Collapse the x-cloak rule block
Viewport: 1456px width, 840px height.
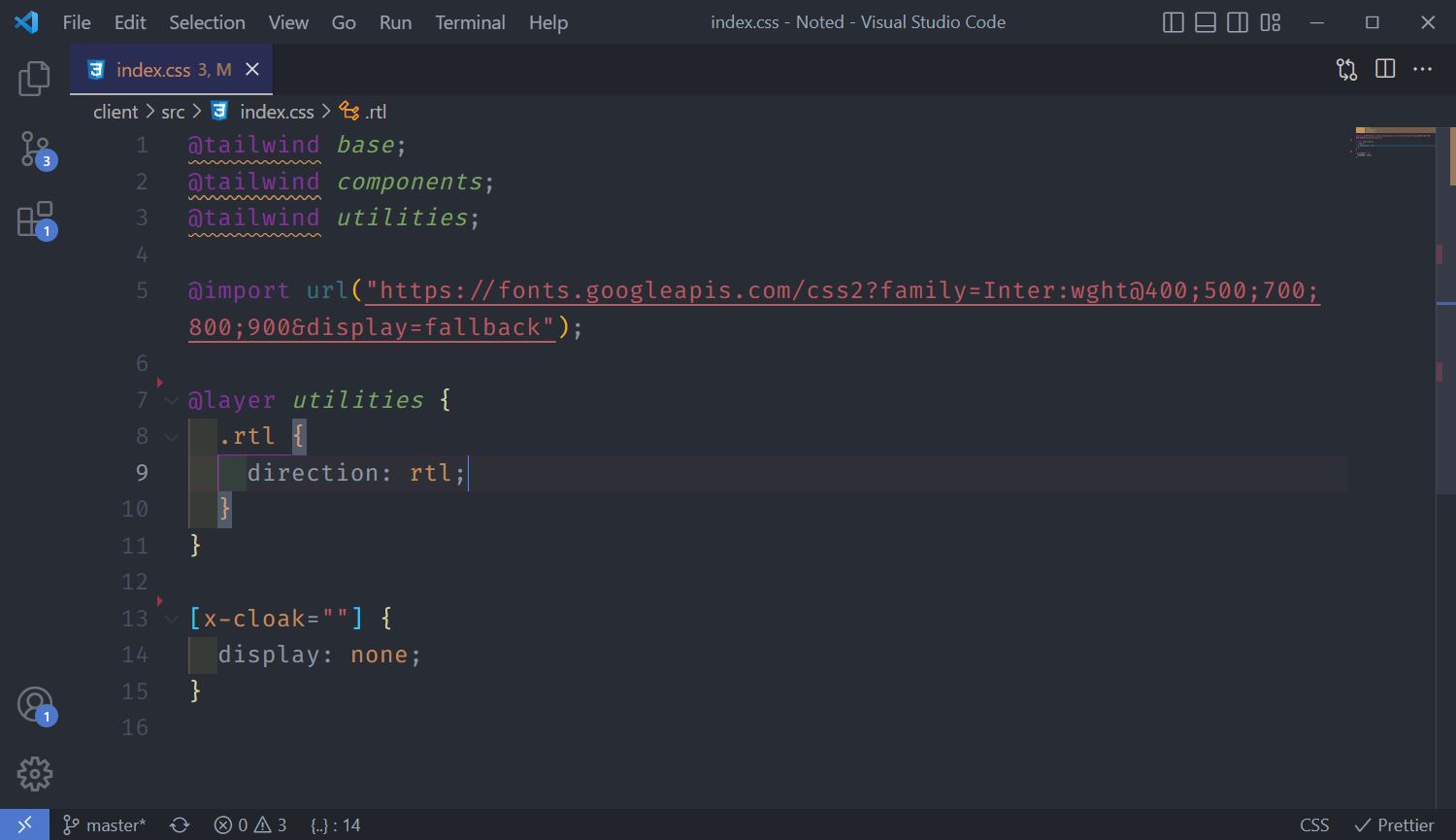pyautogui.click(x=170, y=618)
